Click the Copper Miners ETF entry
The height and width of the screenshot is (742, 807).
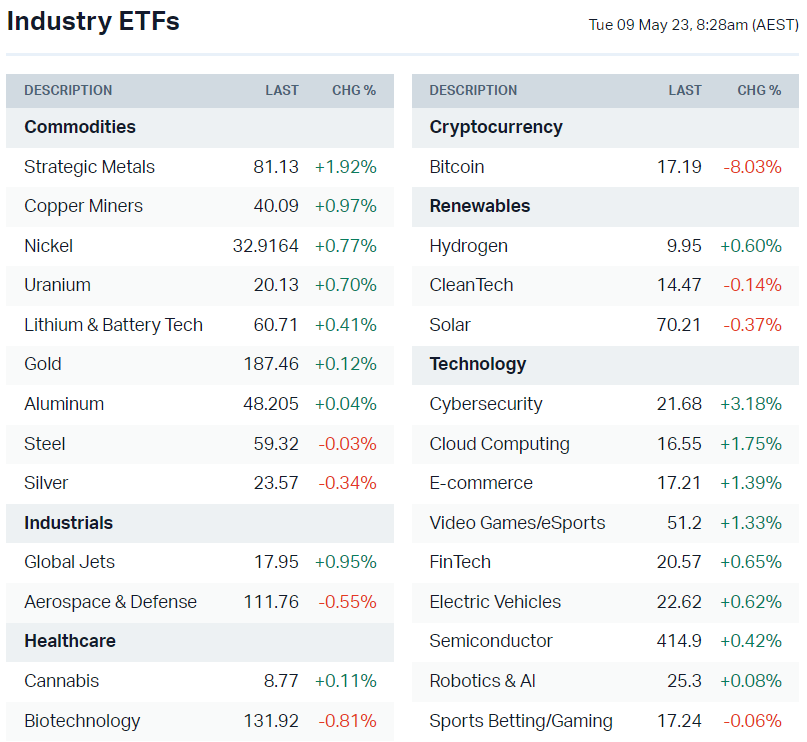84,206
